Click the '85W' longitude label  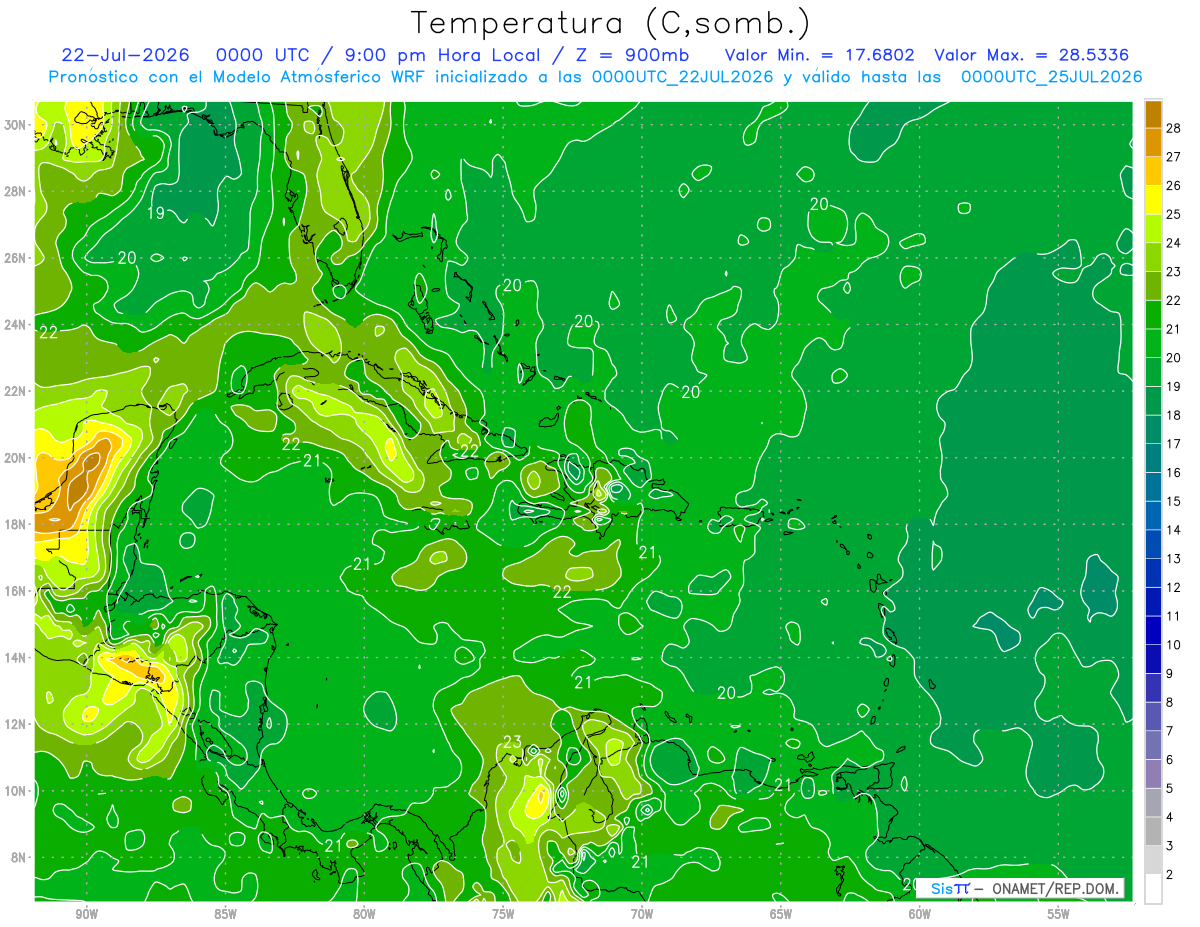pos(225,914)
